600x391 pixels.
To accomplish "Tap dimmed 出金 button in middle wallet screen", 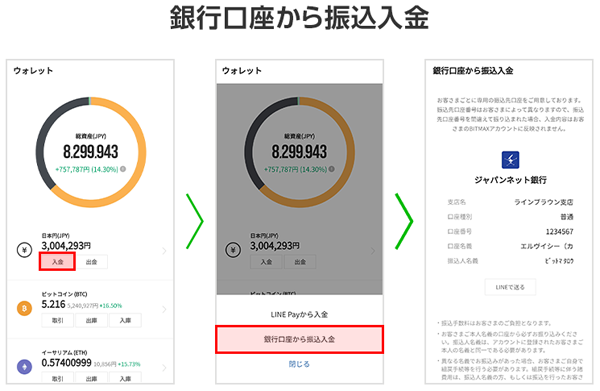I will [300, 262].
